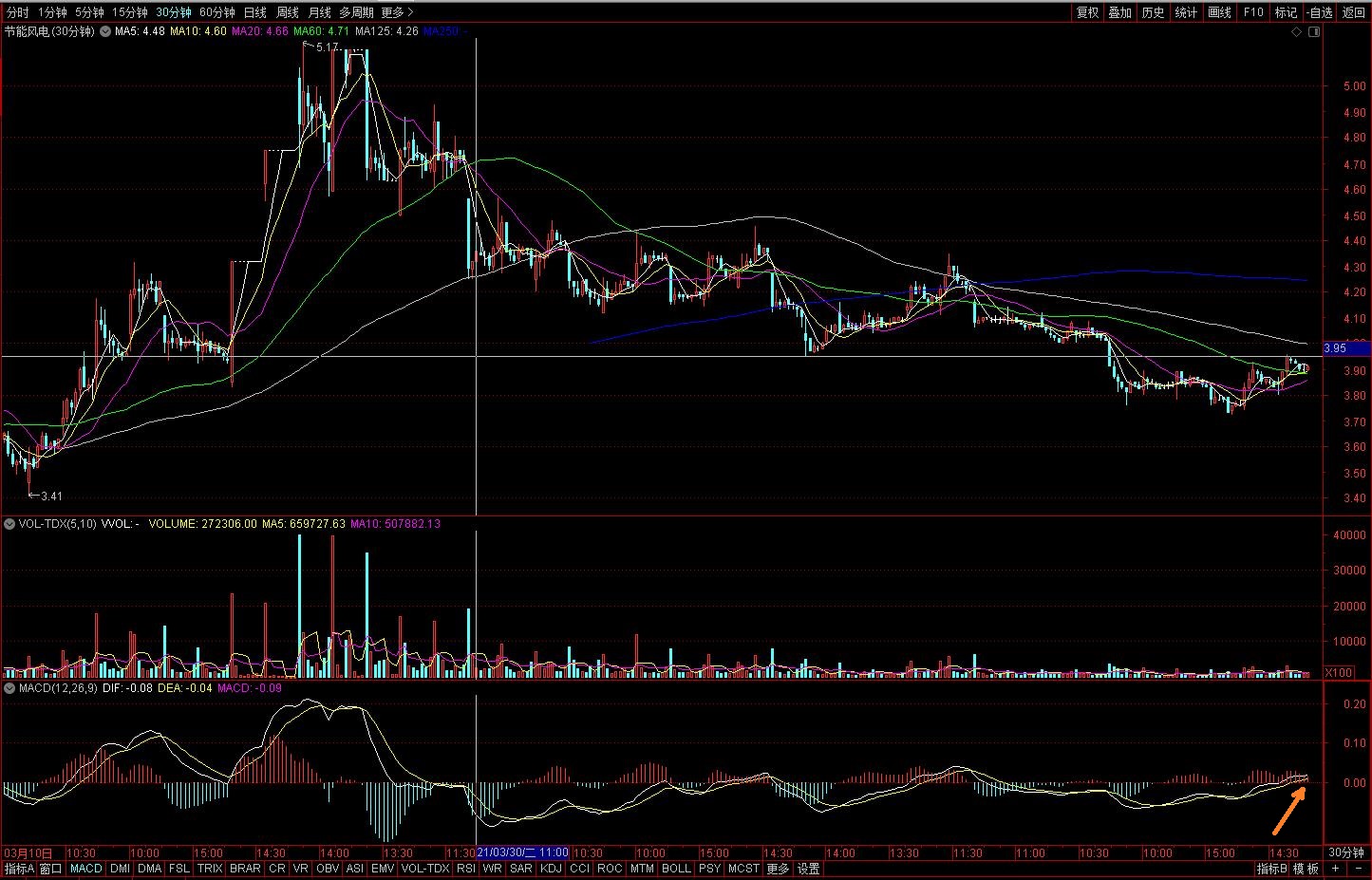Select the RSI indicator tab

pyautogui.click(x=466, y=869)
